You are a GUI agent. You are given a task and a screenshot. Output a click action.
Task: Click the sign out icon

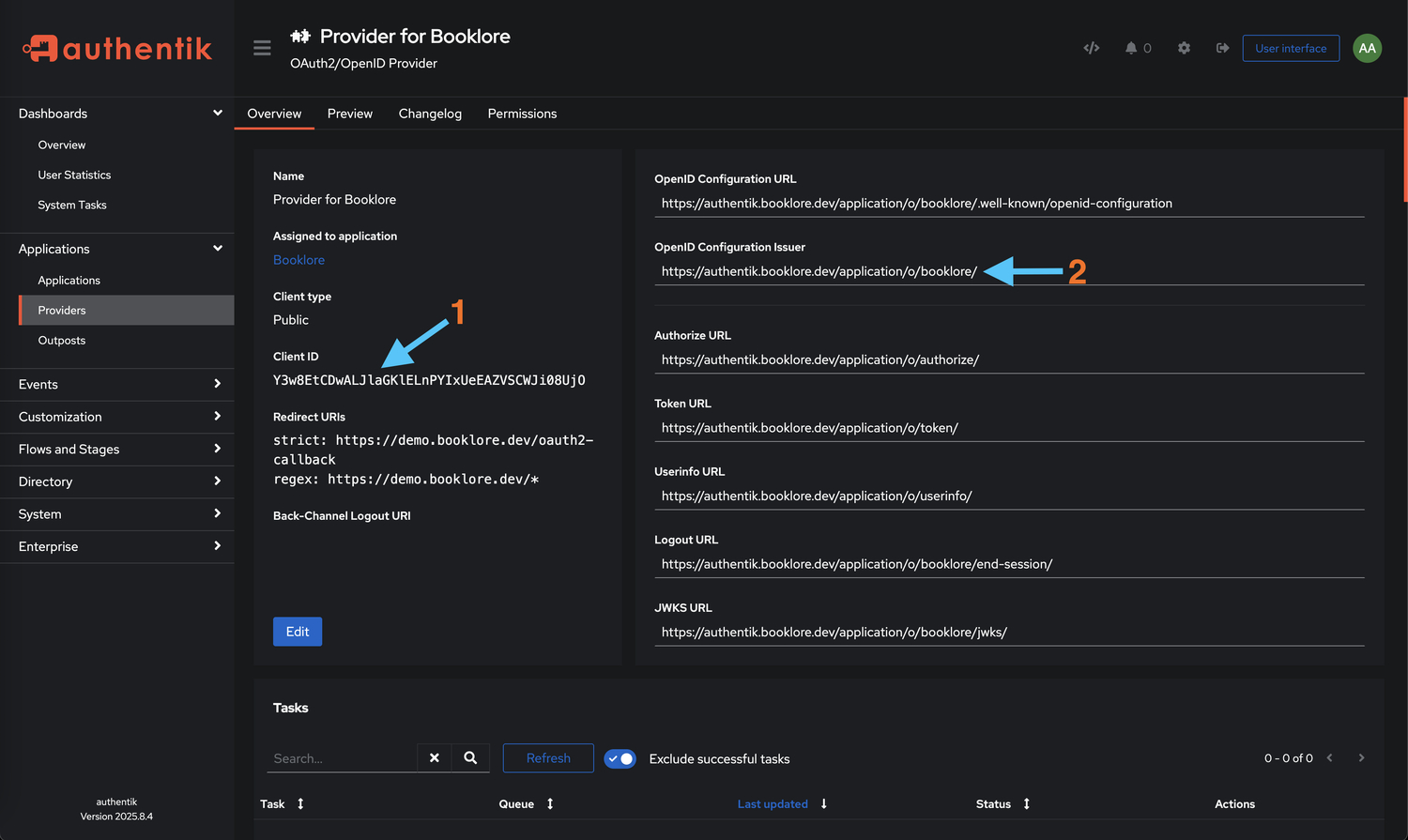(x=1222, y=48)
